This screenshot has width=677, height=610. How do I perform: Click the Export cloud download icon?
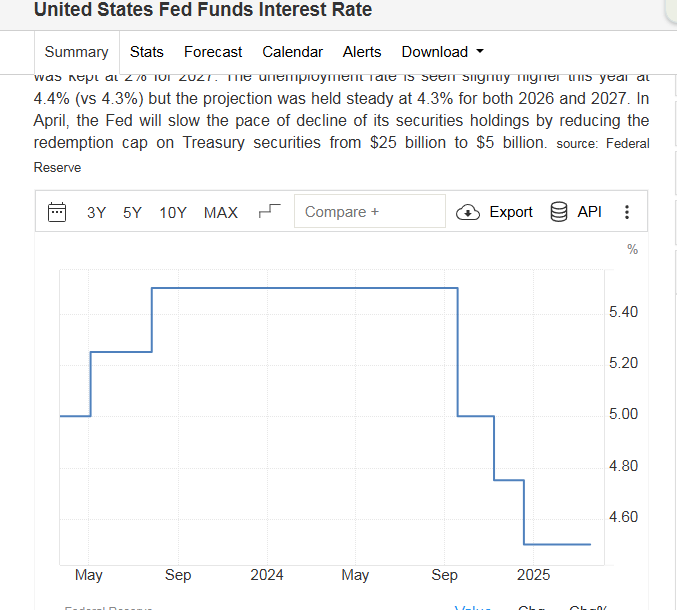[x=468, y=212]
